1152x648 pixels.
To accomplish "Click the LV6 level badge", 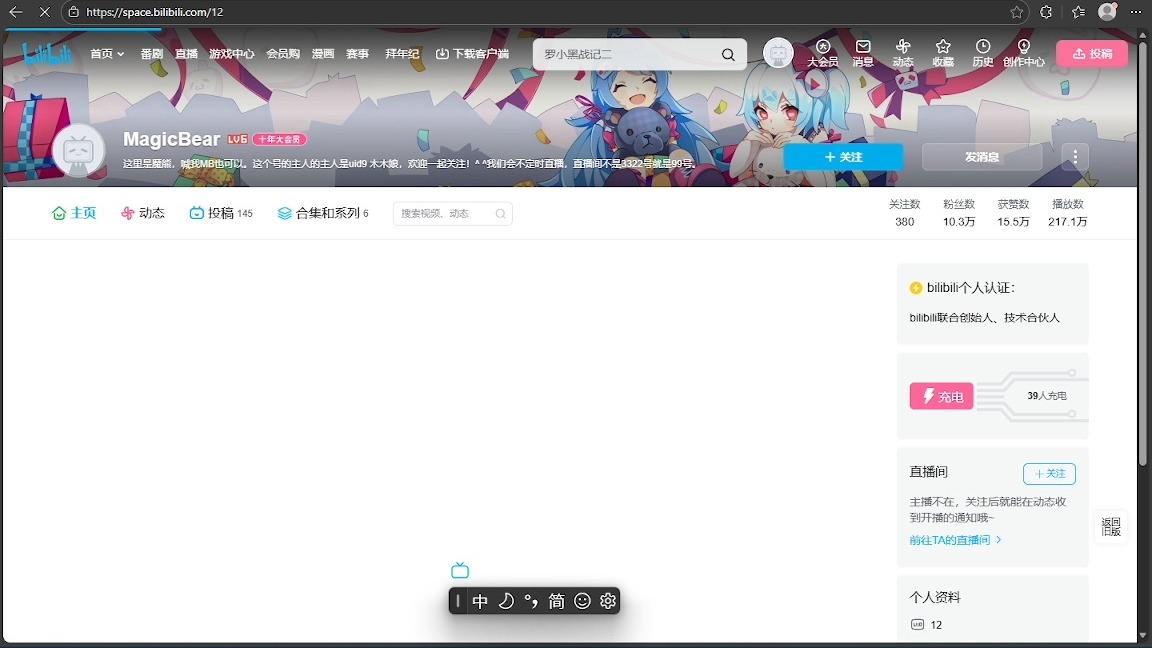I will coord(237,139).
